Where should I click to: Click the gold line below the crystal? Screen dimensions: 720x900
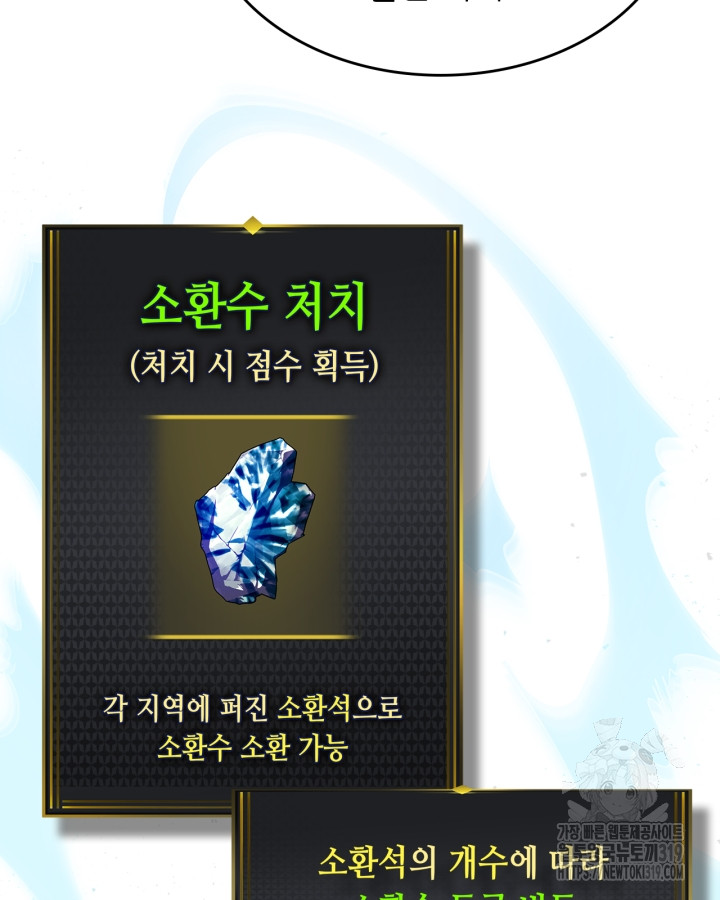click(251, 637)
